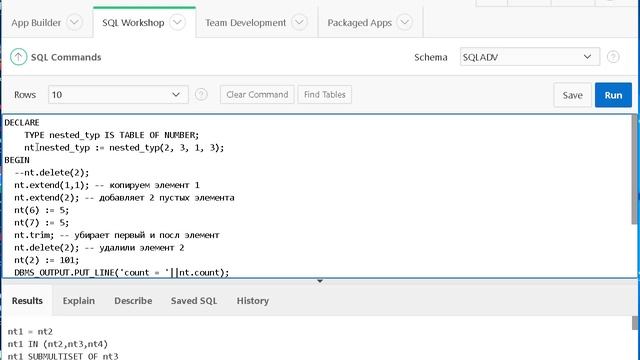Click the 'DBMS_OUTPUT.PUT_LINE' code line
640x360 pixels.
122,272
